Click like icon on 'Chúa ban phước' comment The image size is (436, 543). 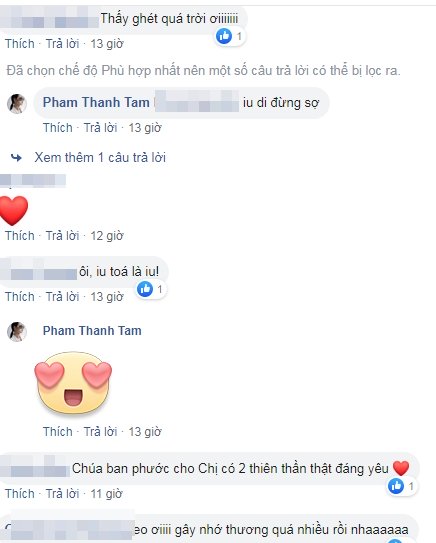coord(396,486)
